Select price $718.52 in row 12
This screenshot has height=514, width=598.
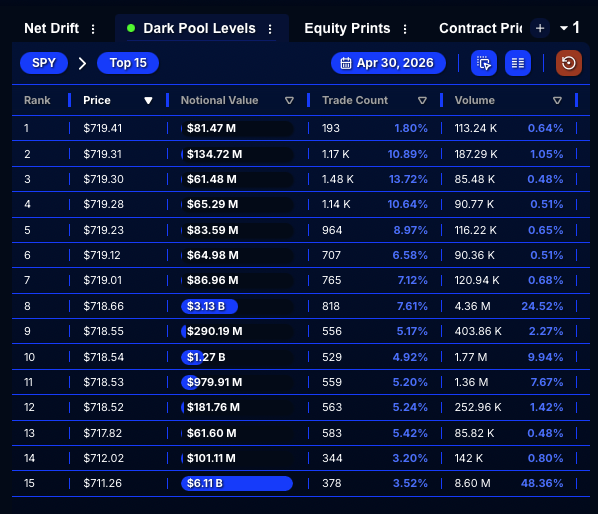[x=103, y=407]
